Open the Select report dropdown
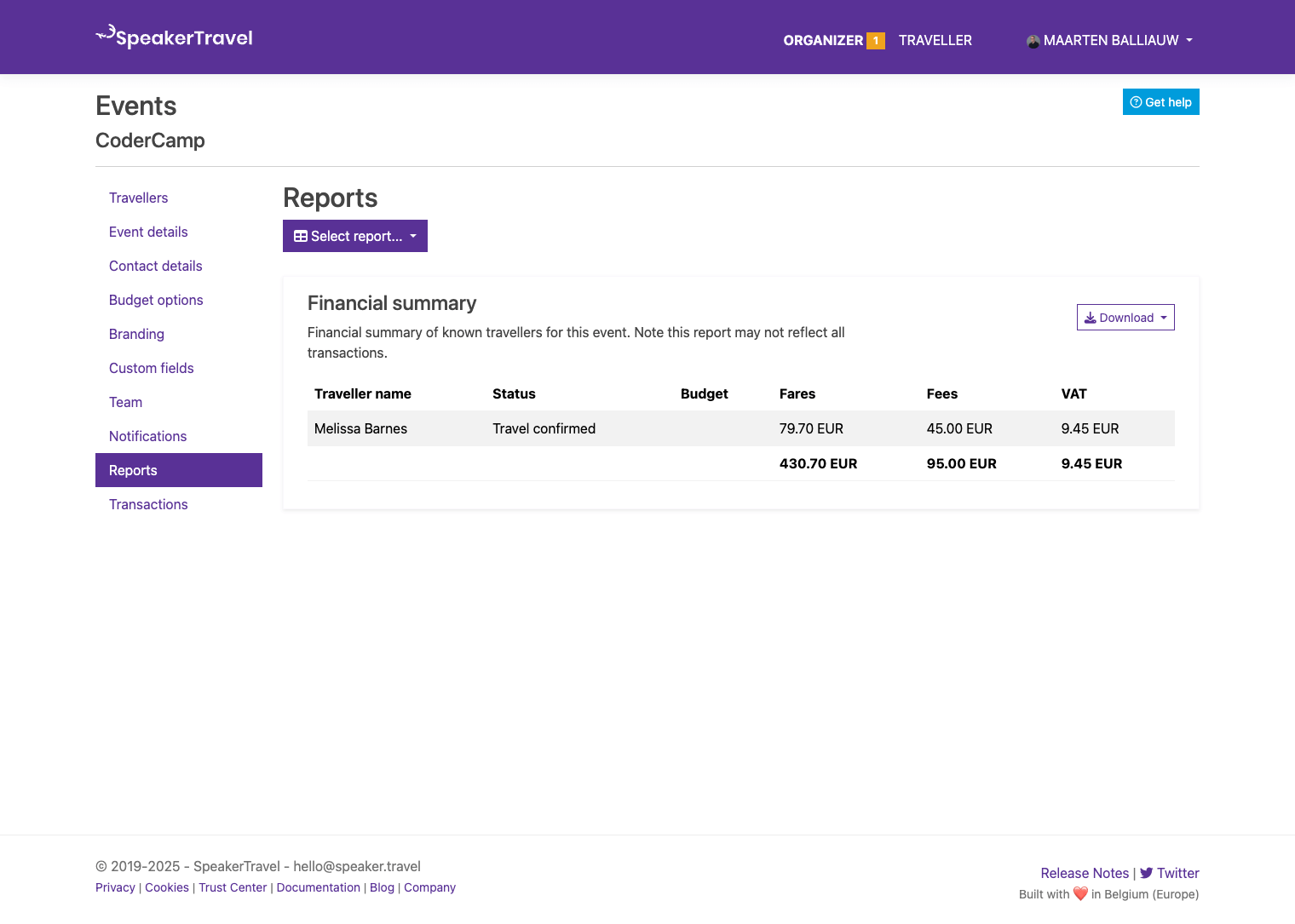Viewport: 1295px width, 924px height. coord(354,236)
